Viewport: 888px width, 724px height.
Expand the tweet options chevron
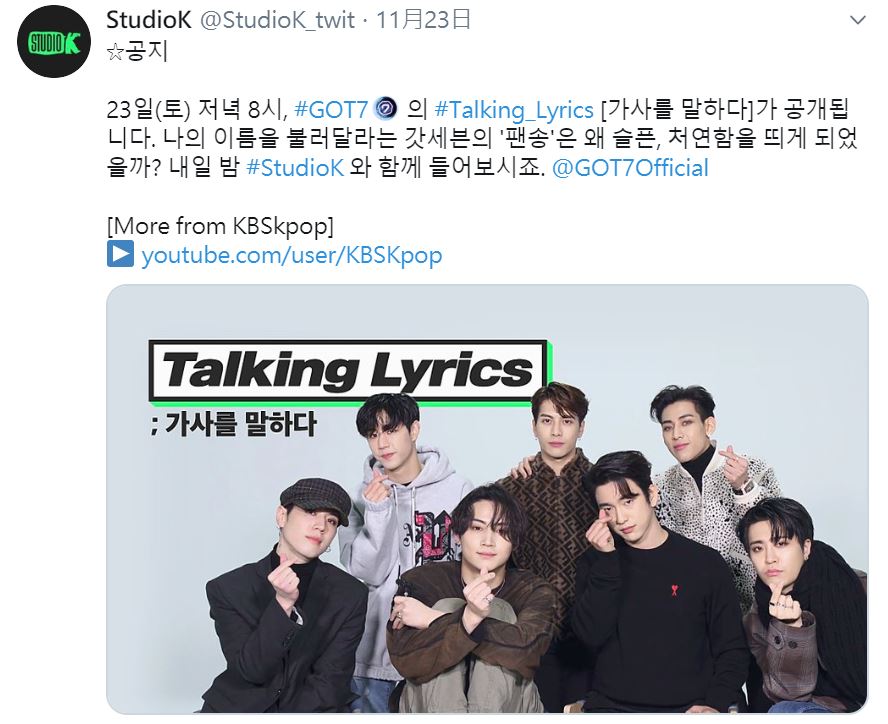tap(858, 21)
